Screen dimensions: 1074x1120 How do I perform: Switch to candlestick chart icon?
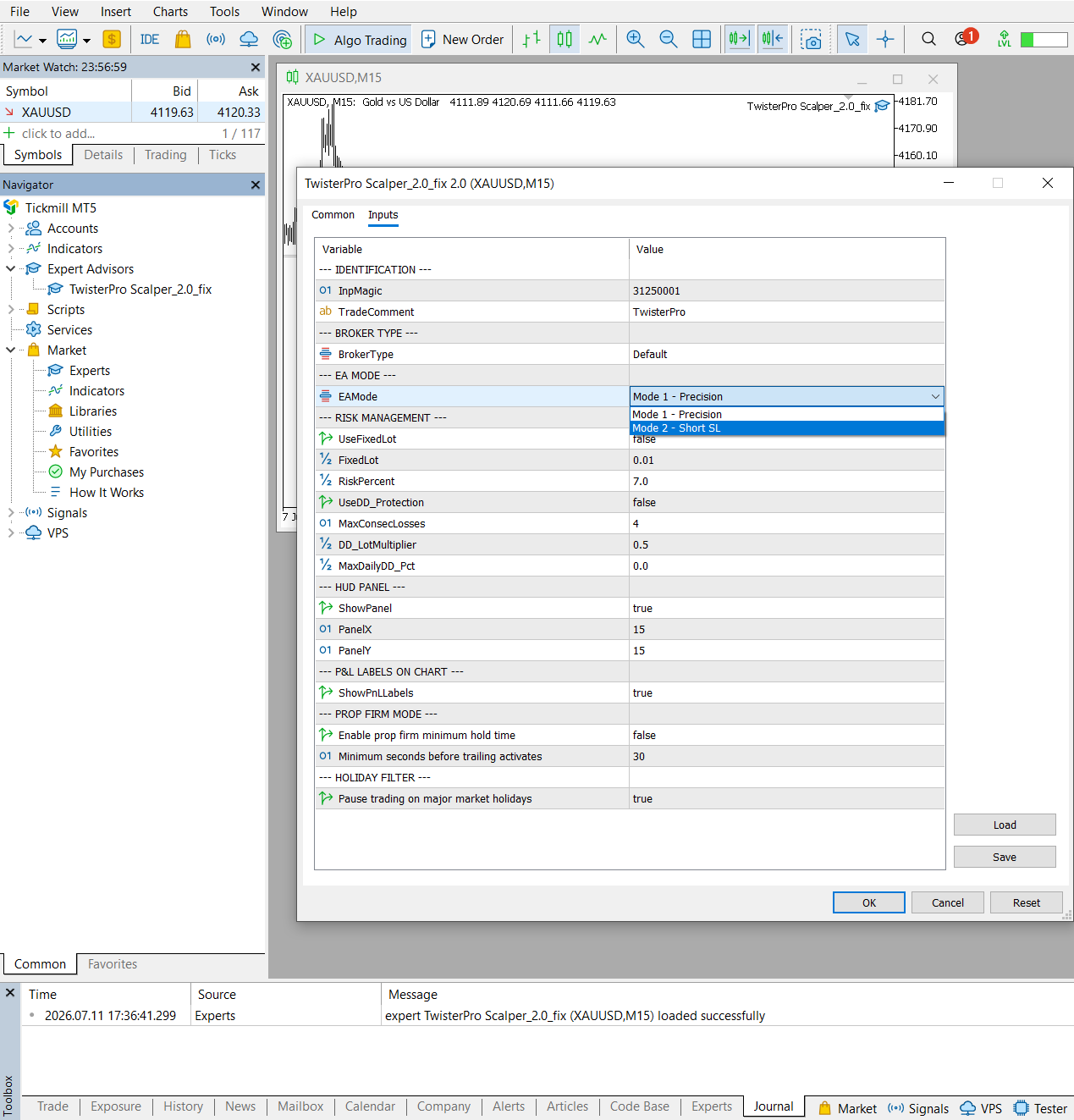click(565, 40)
